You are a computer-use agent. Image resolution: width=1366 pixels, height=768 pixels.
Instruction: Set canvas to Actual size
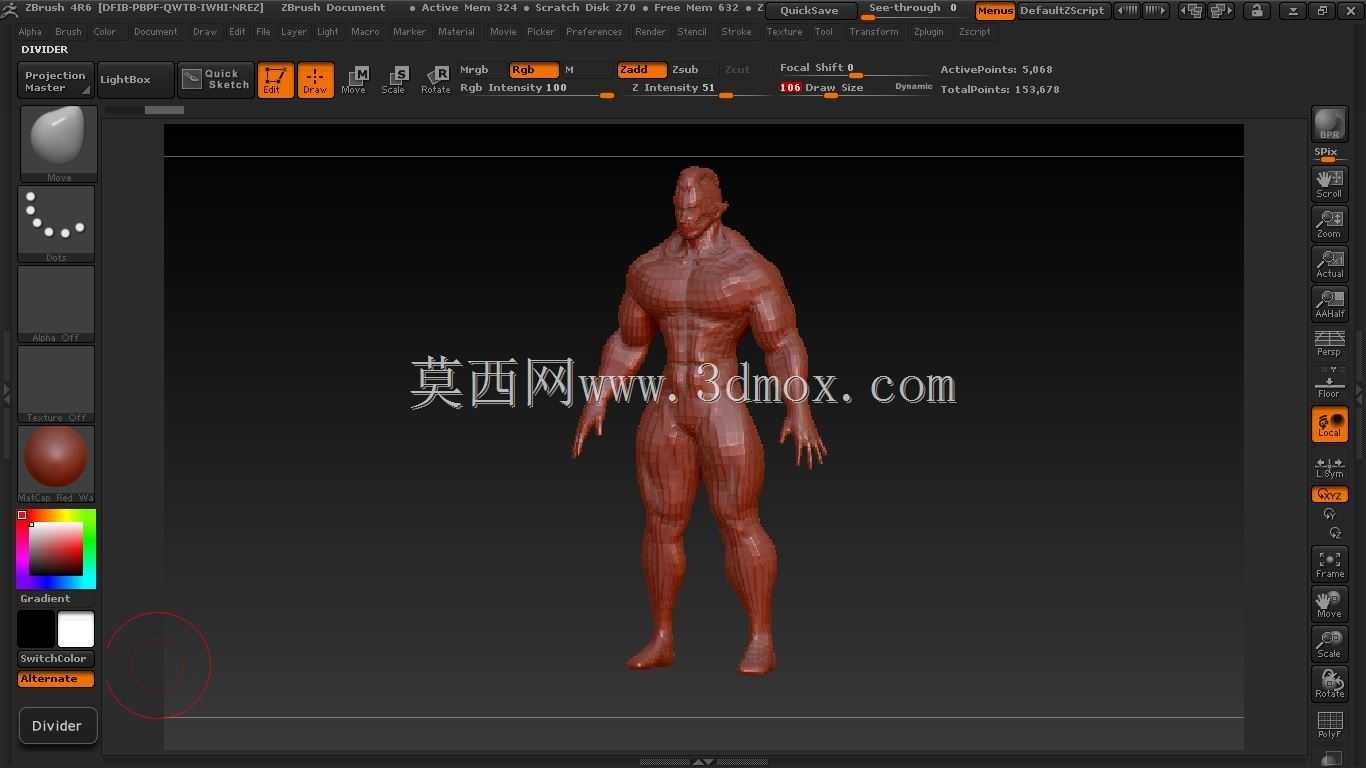point(1329,264)
